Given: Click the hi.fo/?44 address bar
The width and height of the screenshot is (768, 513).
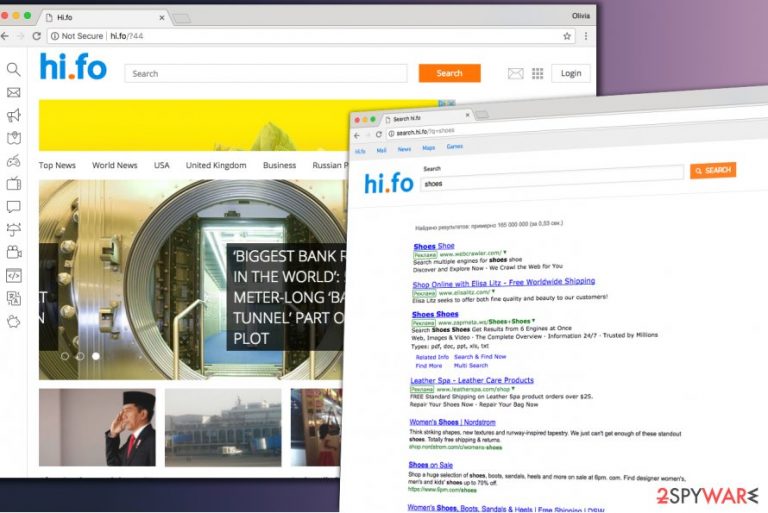Looking at the screenshot, I should 309,36.
